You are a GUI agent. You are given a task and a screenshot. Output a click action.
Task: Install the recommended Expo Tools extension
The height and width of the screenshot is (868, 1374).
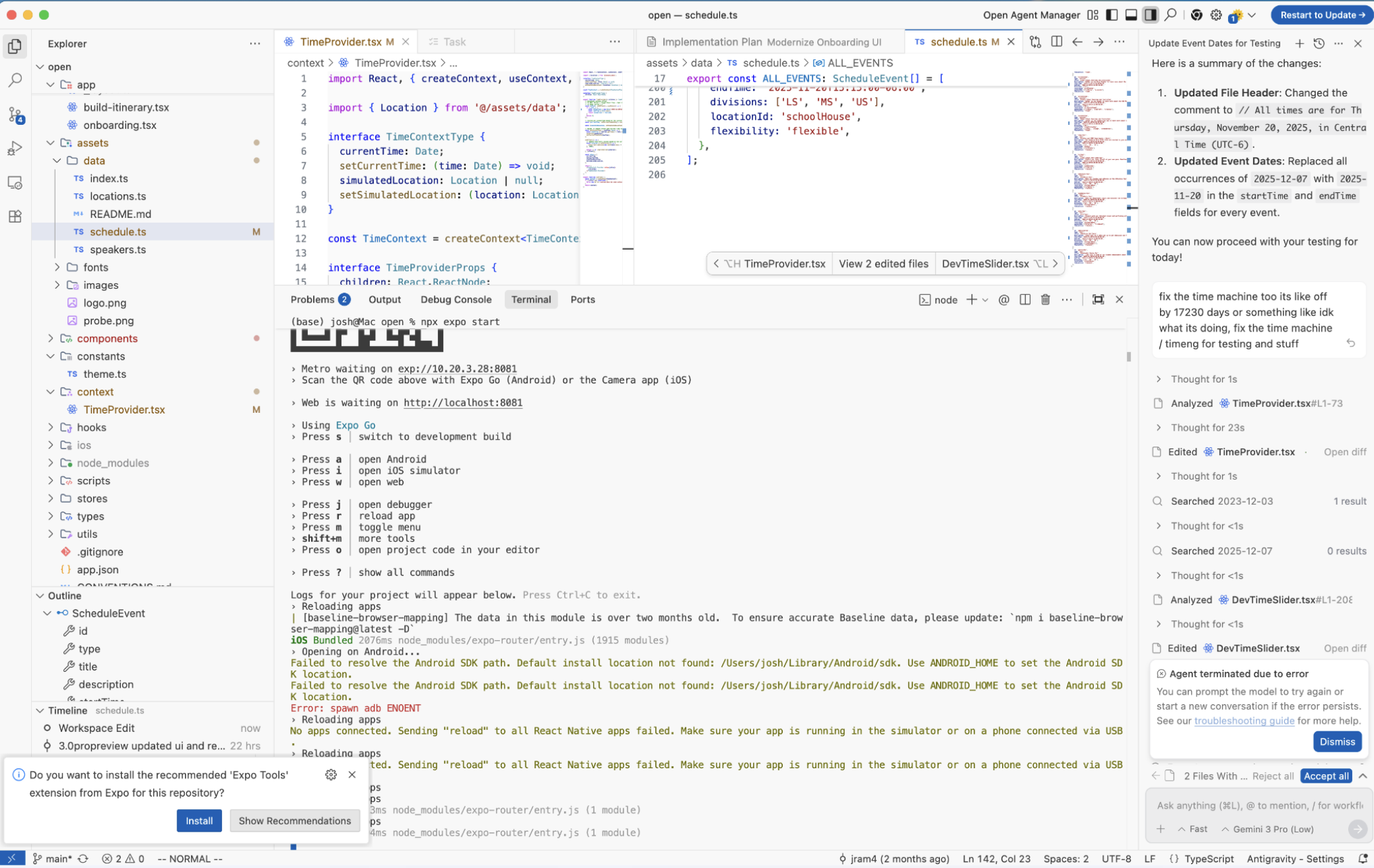point(199,820)
